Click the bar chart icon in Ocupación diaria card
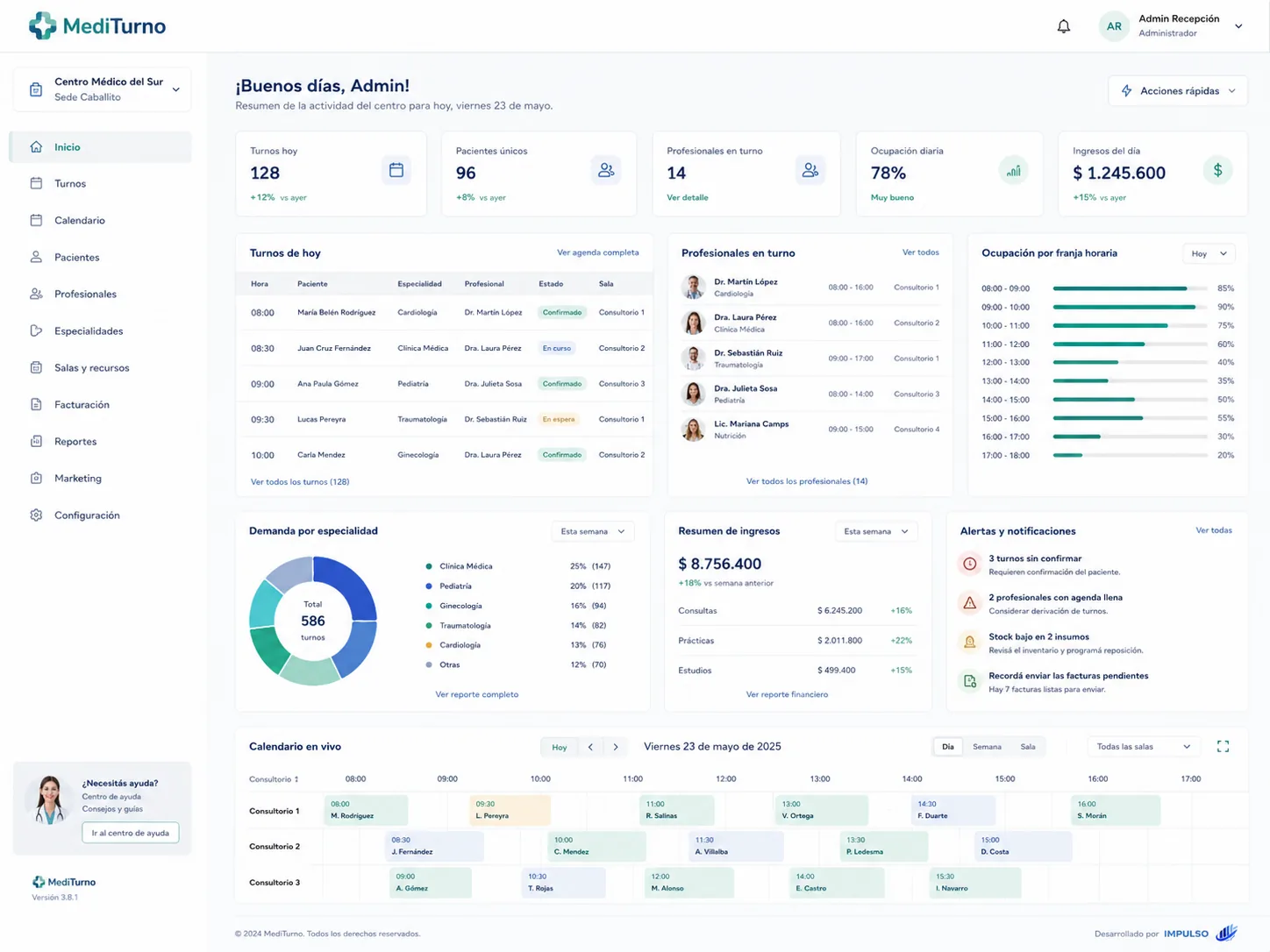Viewport: 1270px width, 952px height. (x=1013, y=170)
